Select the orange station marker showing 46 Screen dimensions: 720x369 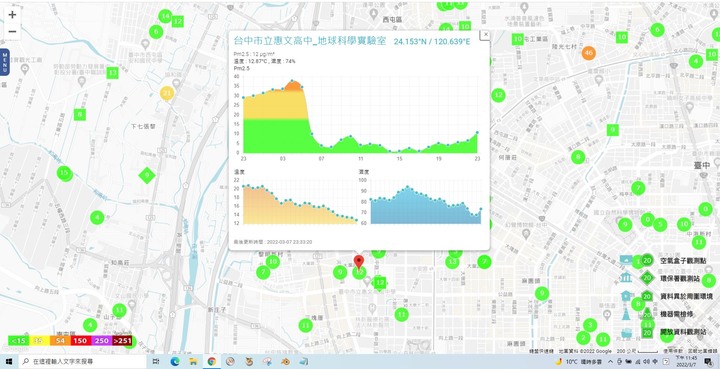(x=588, y=53)
